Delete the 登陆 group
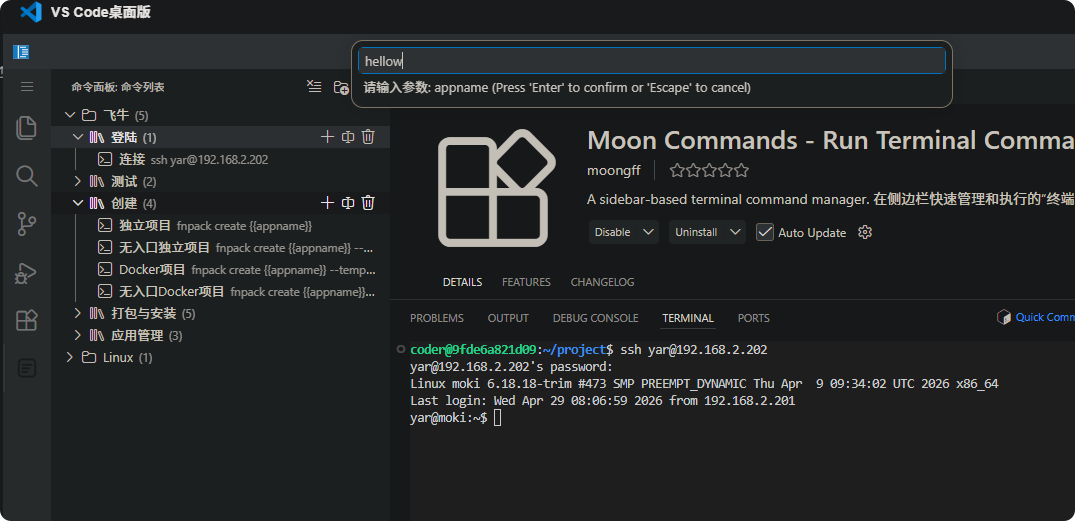This screenshot has height=521, width=1075. (368, 137)
